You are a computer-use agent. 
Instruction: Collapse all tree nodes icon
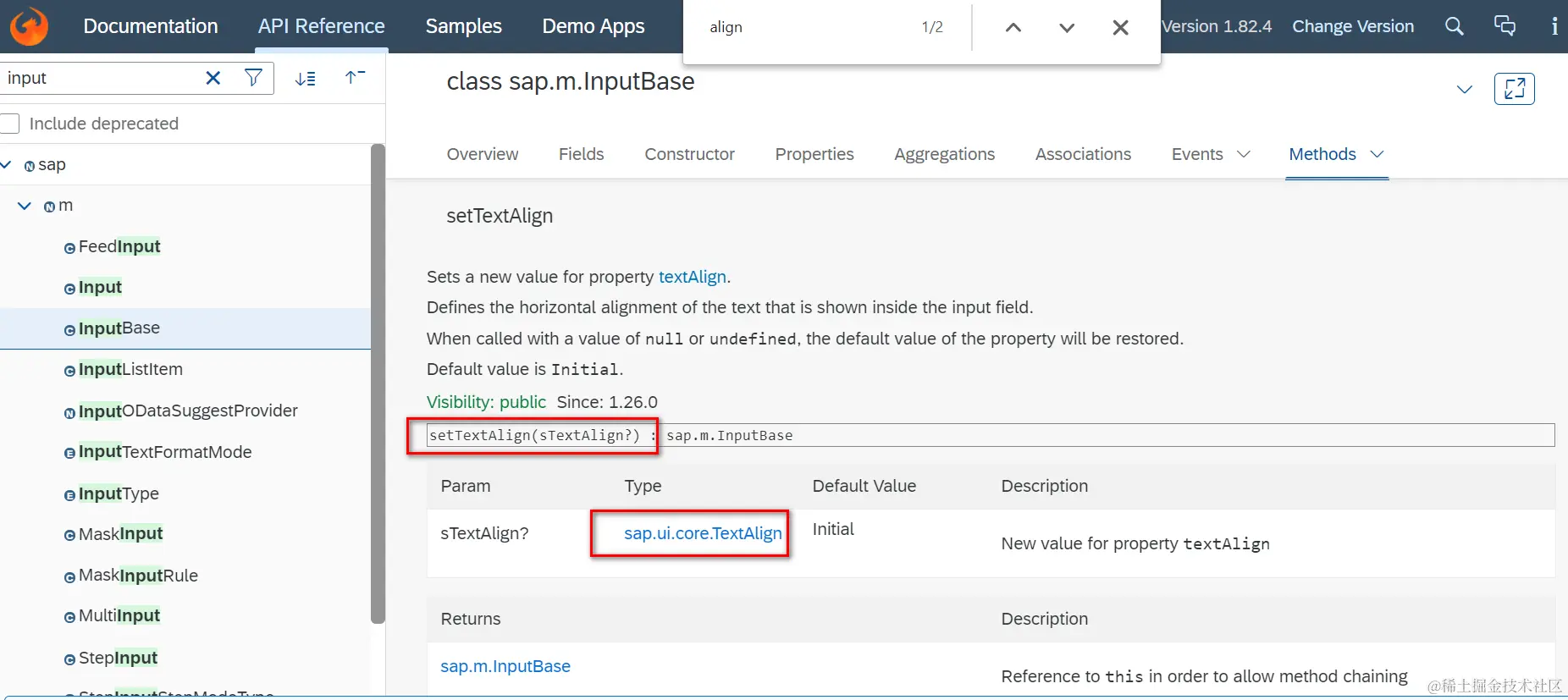(355, 78)
